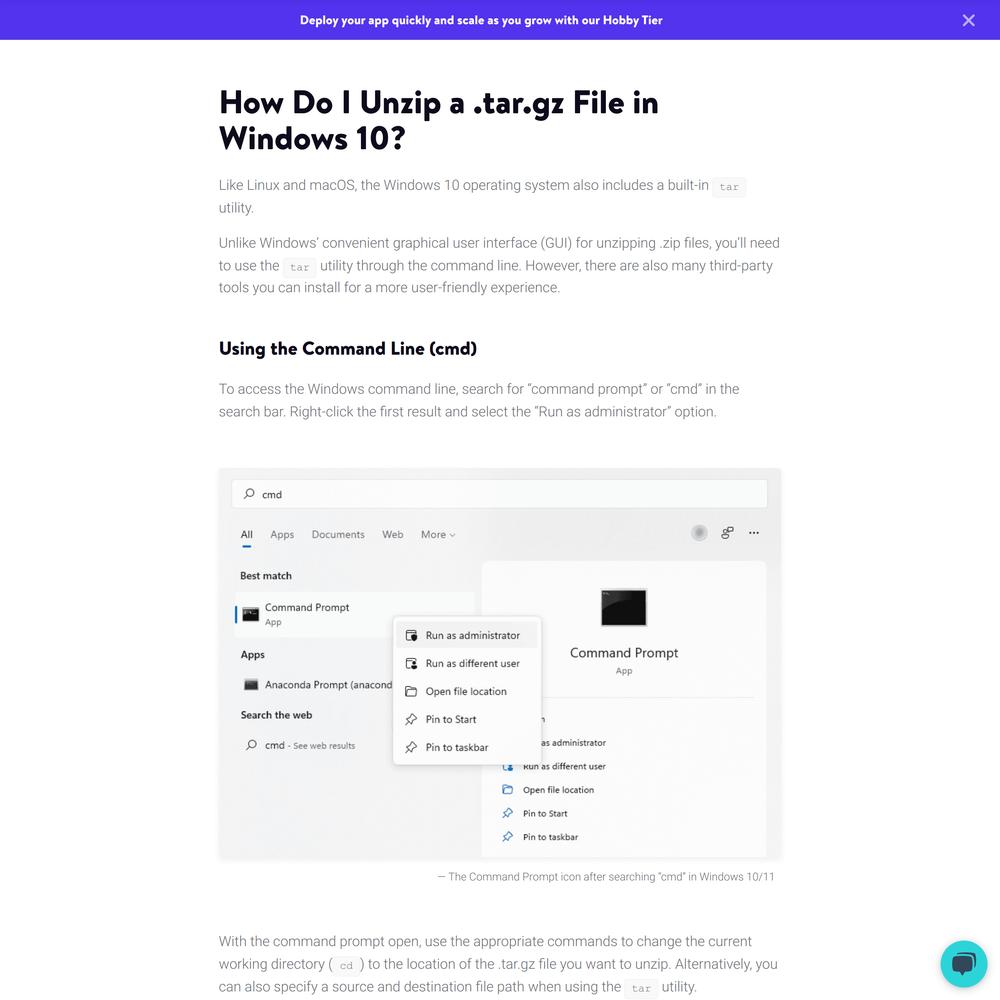This screenshot has width=1000, height=1000.
Task: Click the 'Command Prompt' title in details pane
Action: point(624,653)
